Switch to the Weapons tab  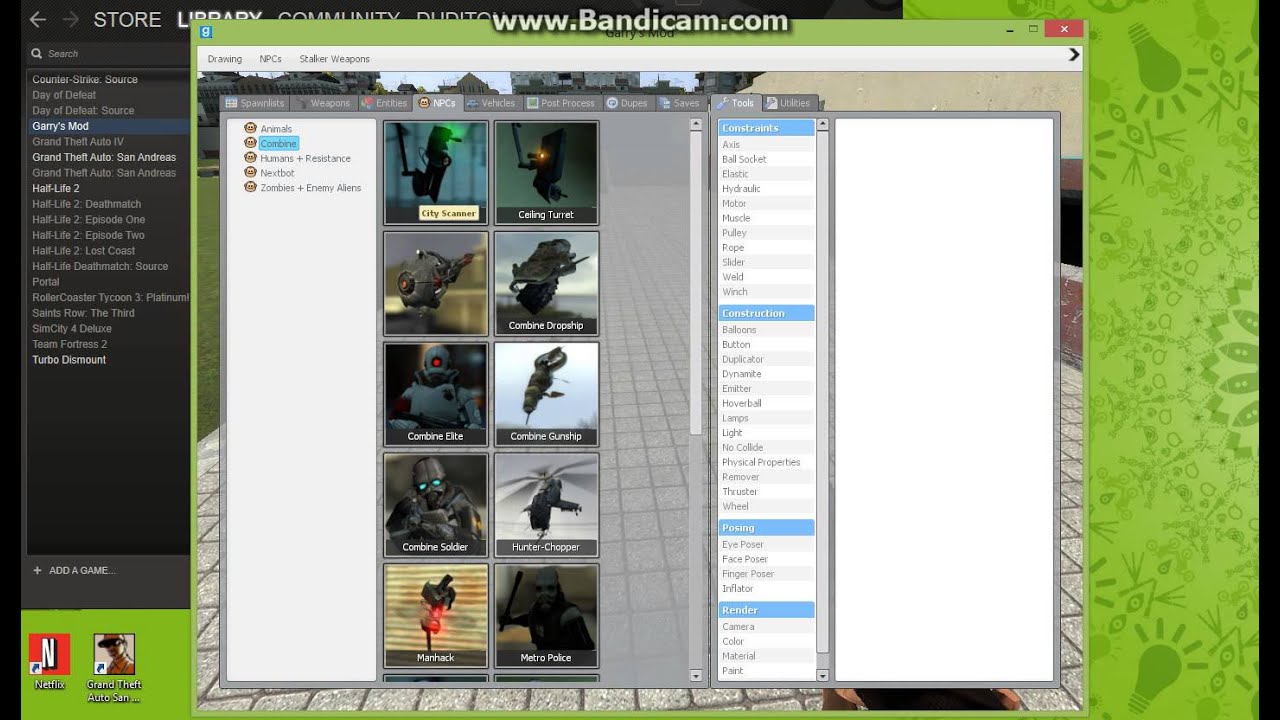(x=322, y=103)
